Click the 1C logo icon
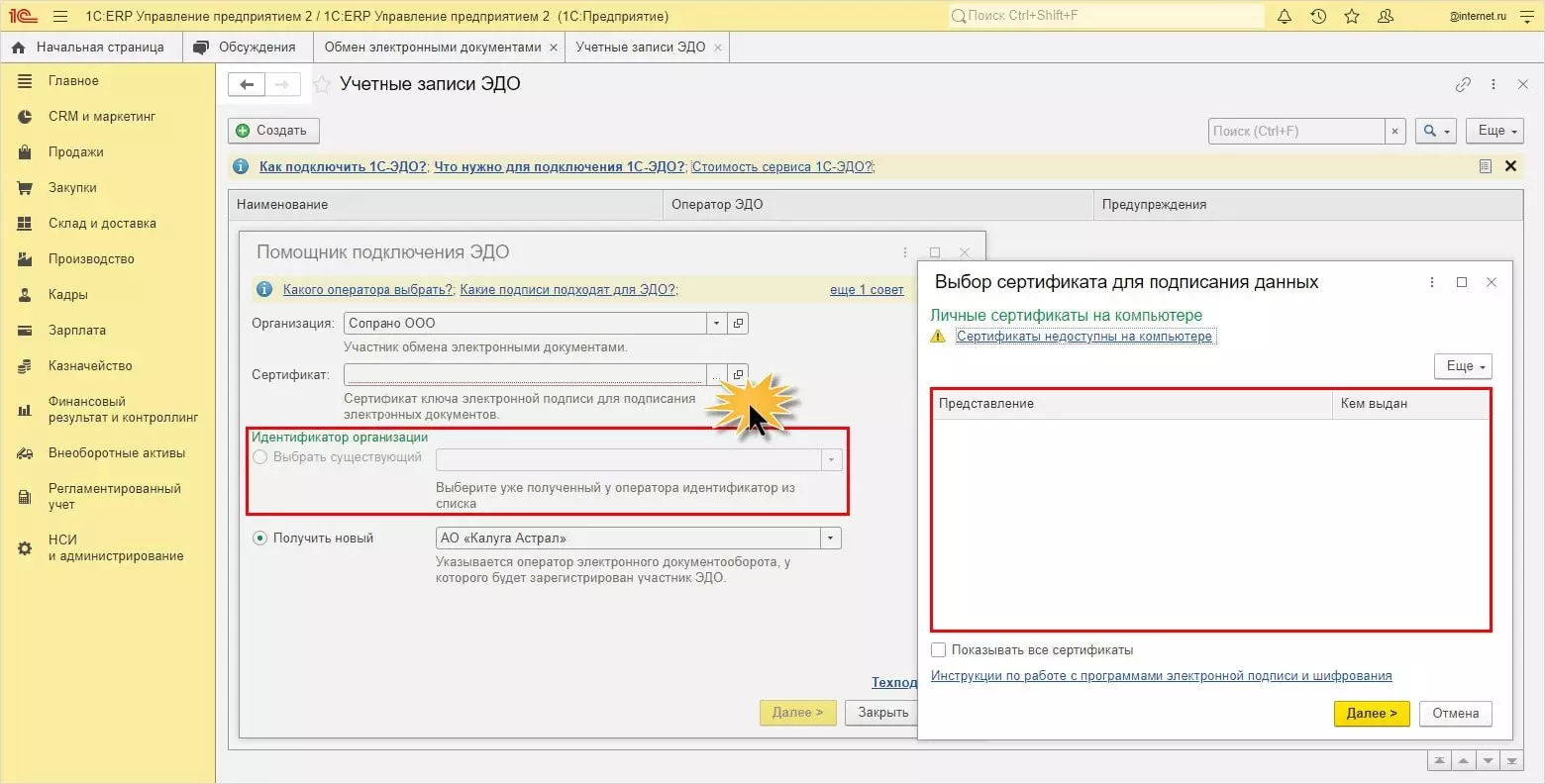Viewport: 1545px width, 784px height. tap(24, 16)
